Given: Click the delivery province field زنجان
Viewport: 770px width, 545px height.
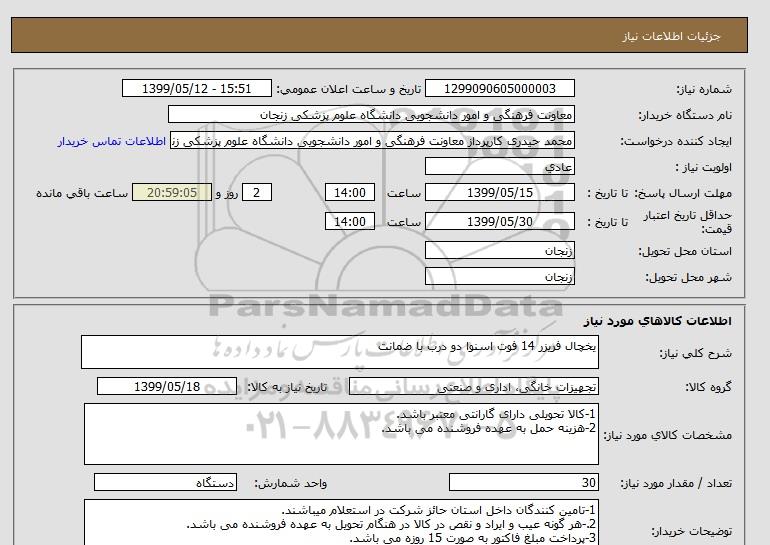Looking at the screenshot, I should click(x=499, y=250).
